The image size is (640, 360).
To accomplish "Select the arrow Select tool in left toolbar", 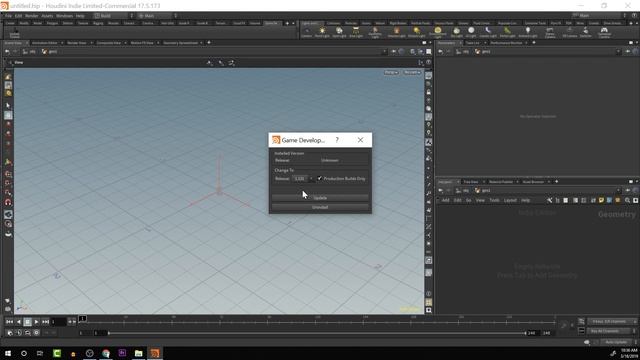I will tap(8, 106).
